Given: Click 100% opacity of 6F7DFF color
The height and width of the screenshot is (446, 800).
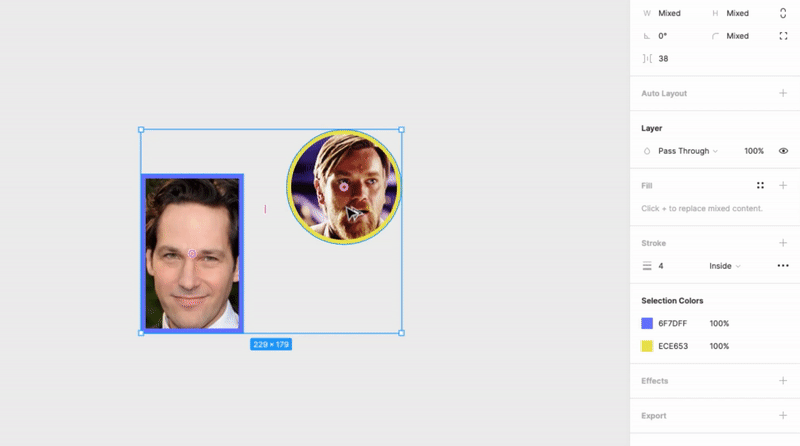Looking at the screenshot, I should click(x=719, y=324).
